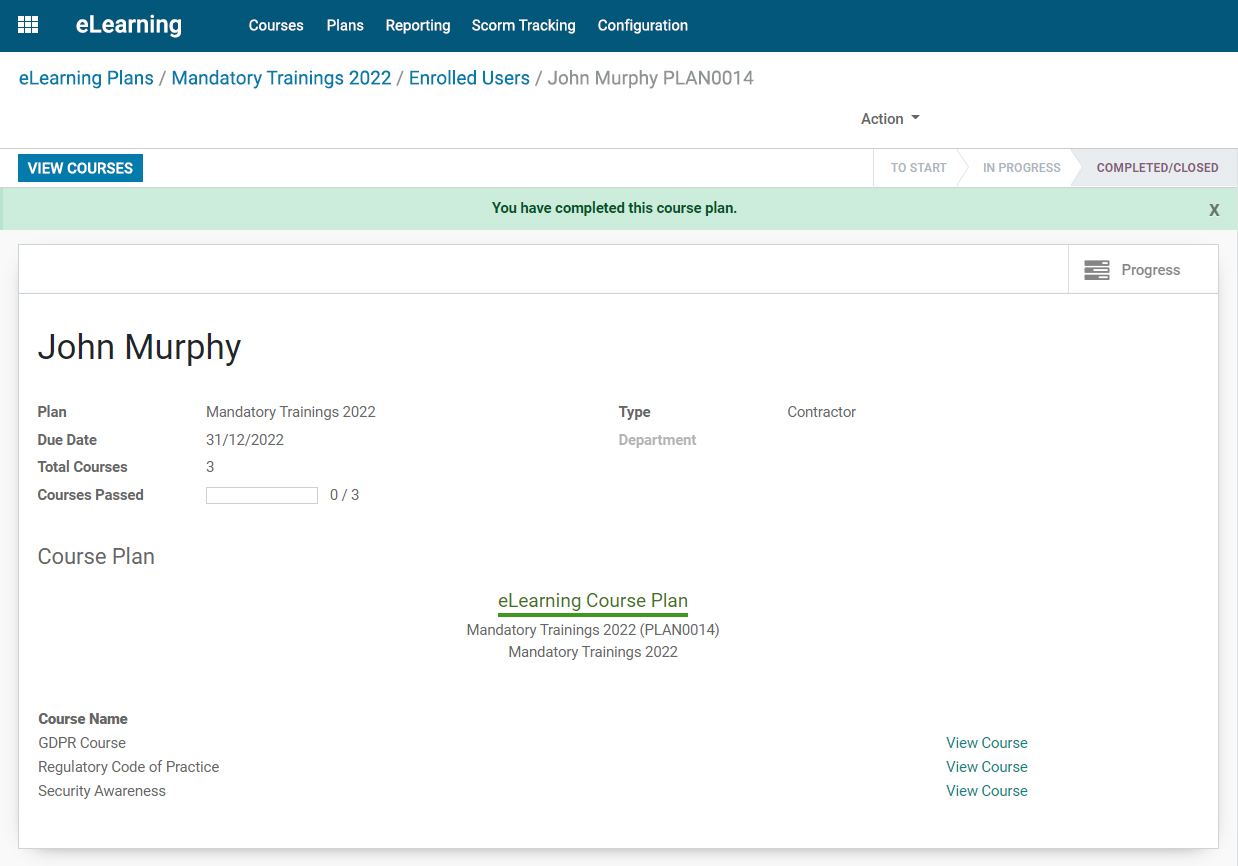This screenshot has height=866, width=1238.
Task: Click the VIEW COURSES button
Action: click(80, 168)
